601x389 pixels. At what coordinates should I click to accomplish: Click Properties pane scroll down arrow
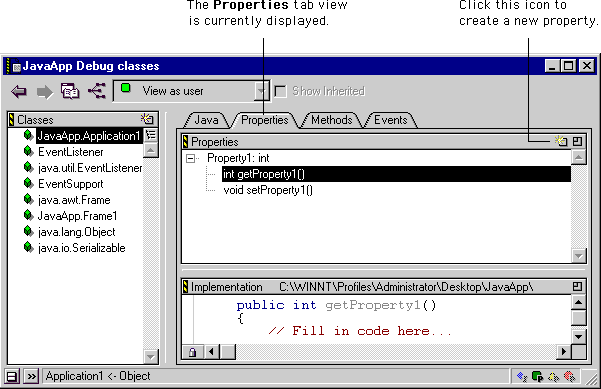[x=579, y=256]
